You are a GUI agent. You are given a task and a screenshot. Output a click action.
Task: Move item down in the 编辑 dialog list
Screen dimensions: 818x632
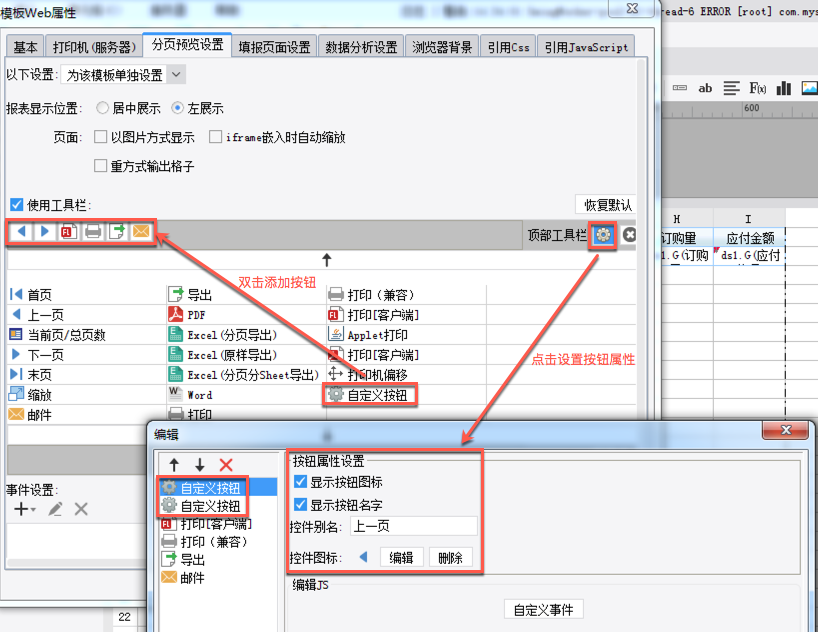[200, 464]
